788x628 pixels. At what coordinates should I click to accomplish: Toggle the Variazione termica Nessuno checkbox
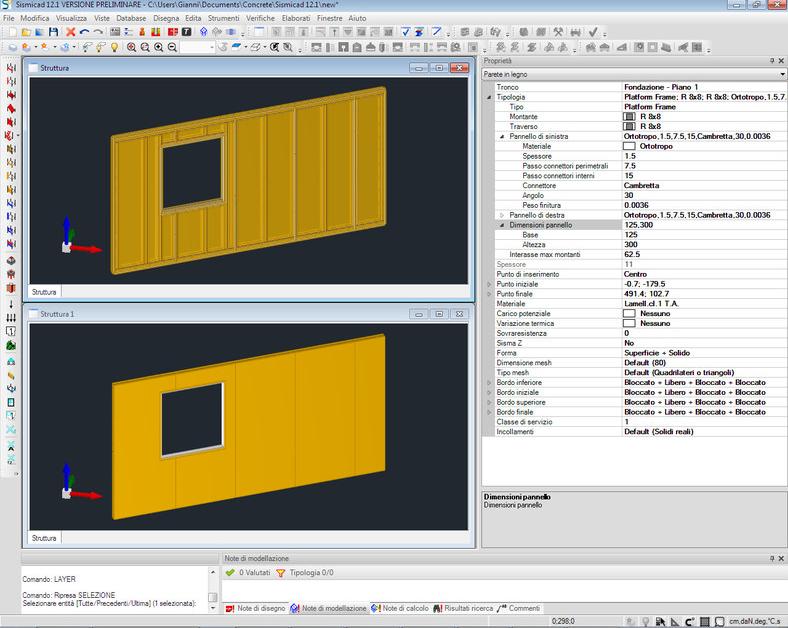click(x=629, y=323)
